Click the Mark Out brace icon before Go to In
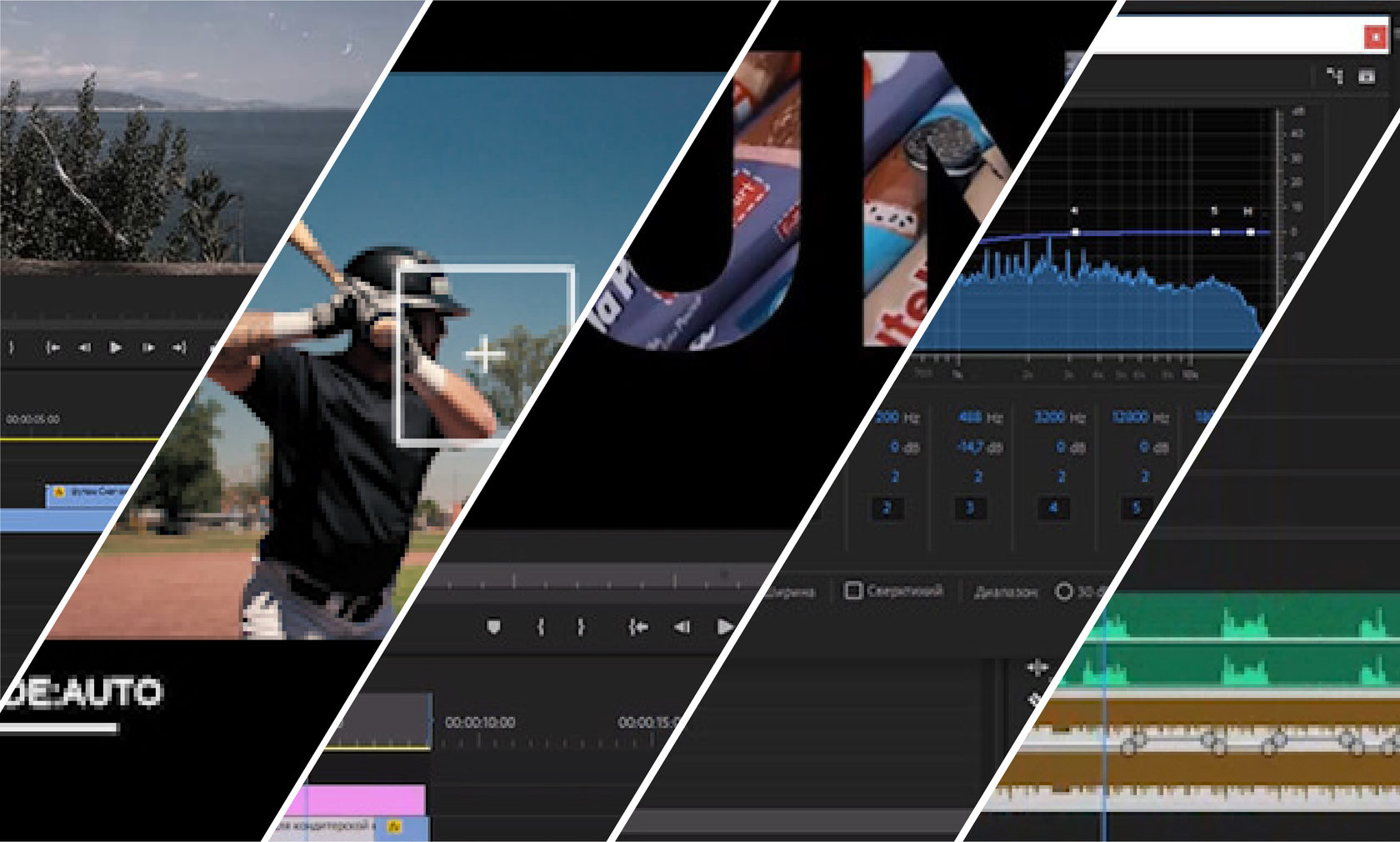Viewport: 1400px width, 842px height. click(581, 627)
